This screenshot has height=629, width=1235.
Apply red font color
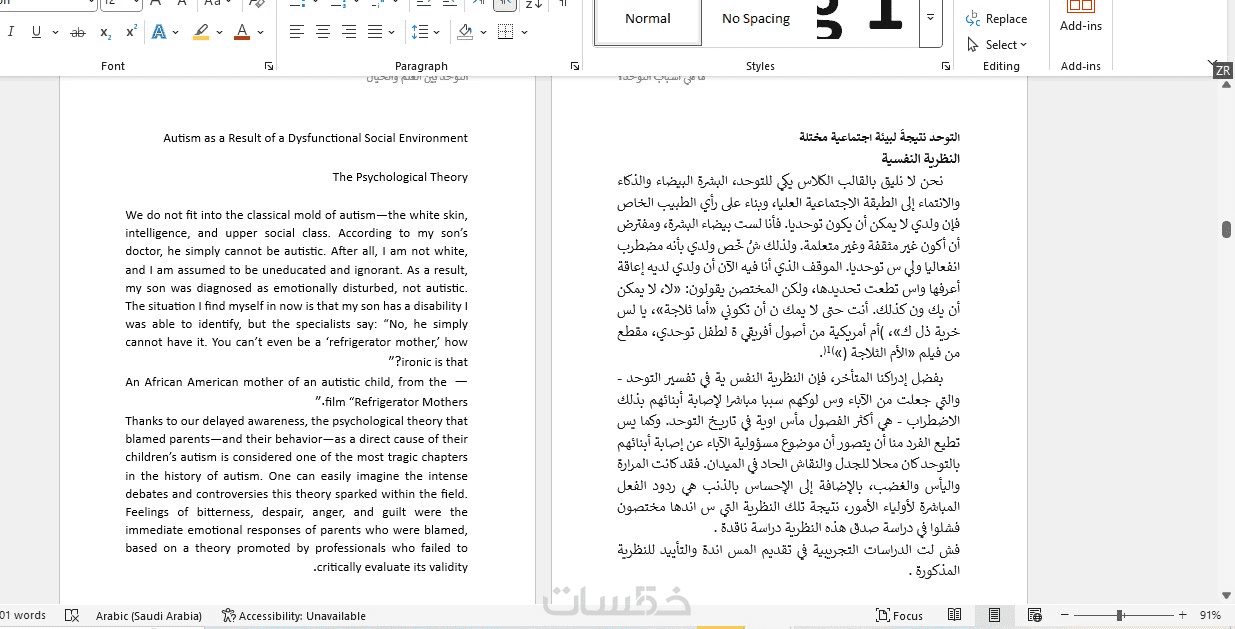point(242,32)
